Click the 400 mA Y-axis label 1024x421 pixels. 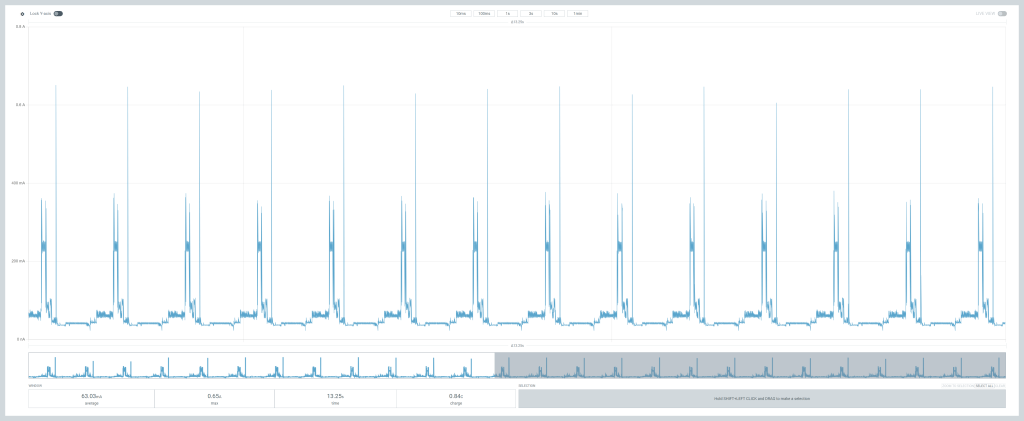coord(19,183)
